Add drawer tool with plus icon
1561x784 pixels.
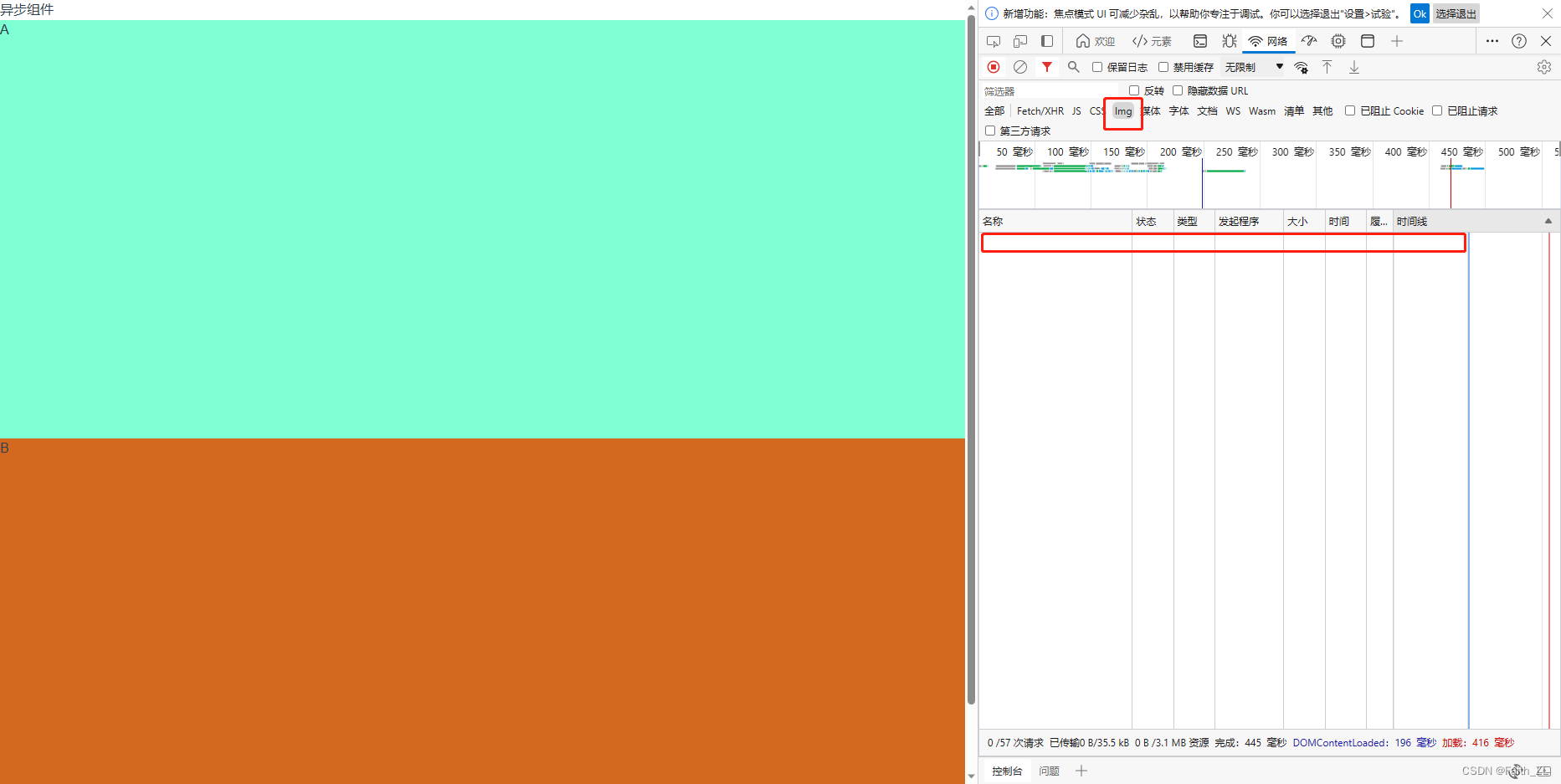click(1081, 771)
